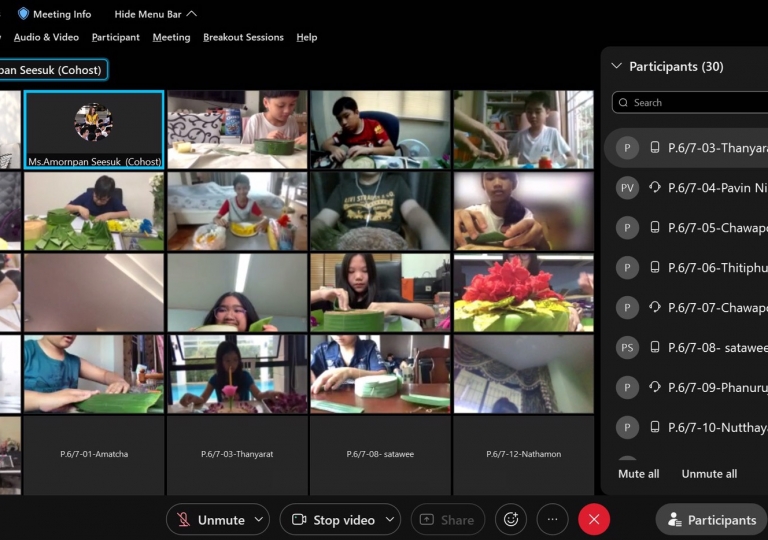
Task: Select participant P.6/7-03-Thanyarat in list
Action: pyautogui.click(x=687, y=148)
